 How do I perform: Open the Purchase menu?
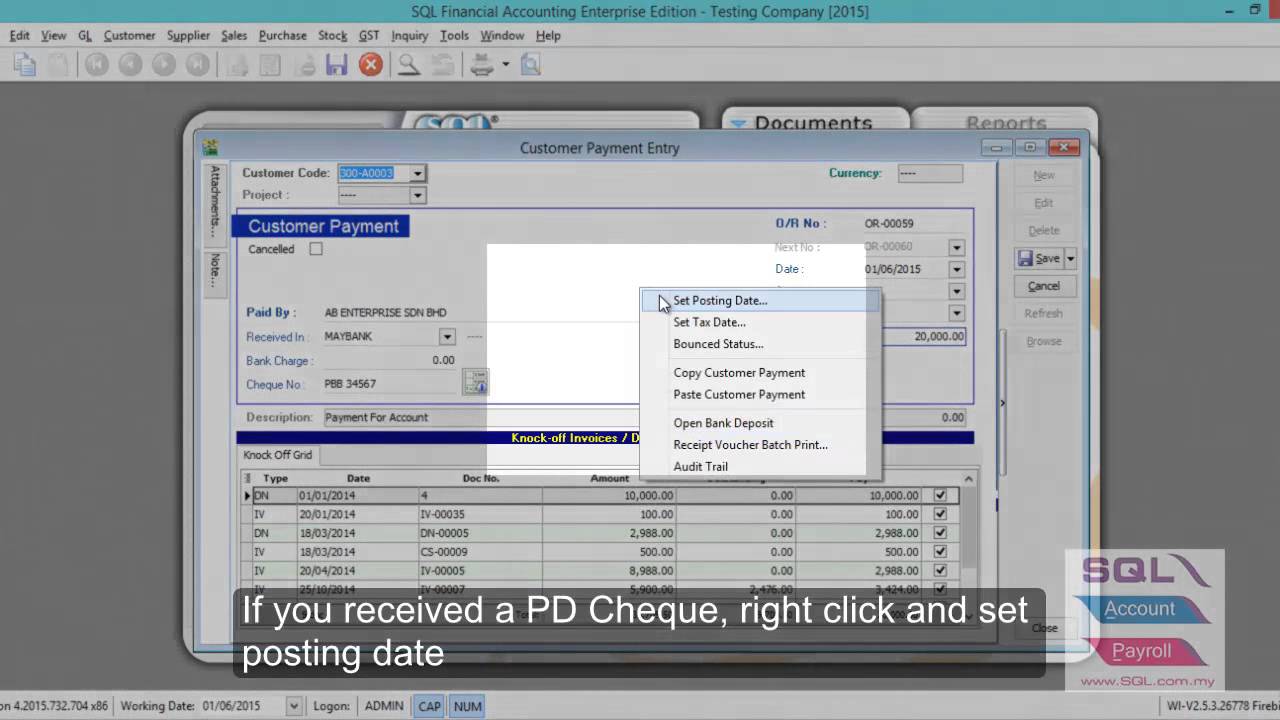(x=283, y=35)
